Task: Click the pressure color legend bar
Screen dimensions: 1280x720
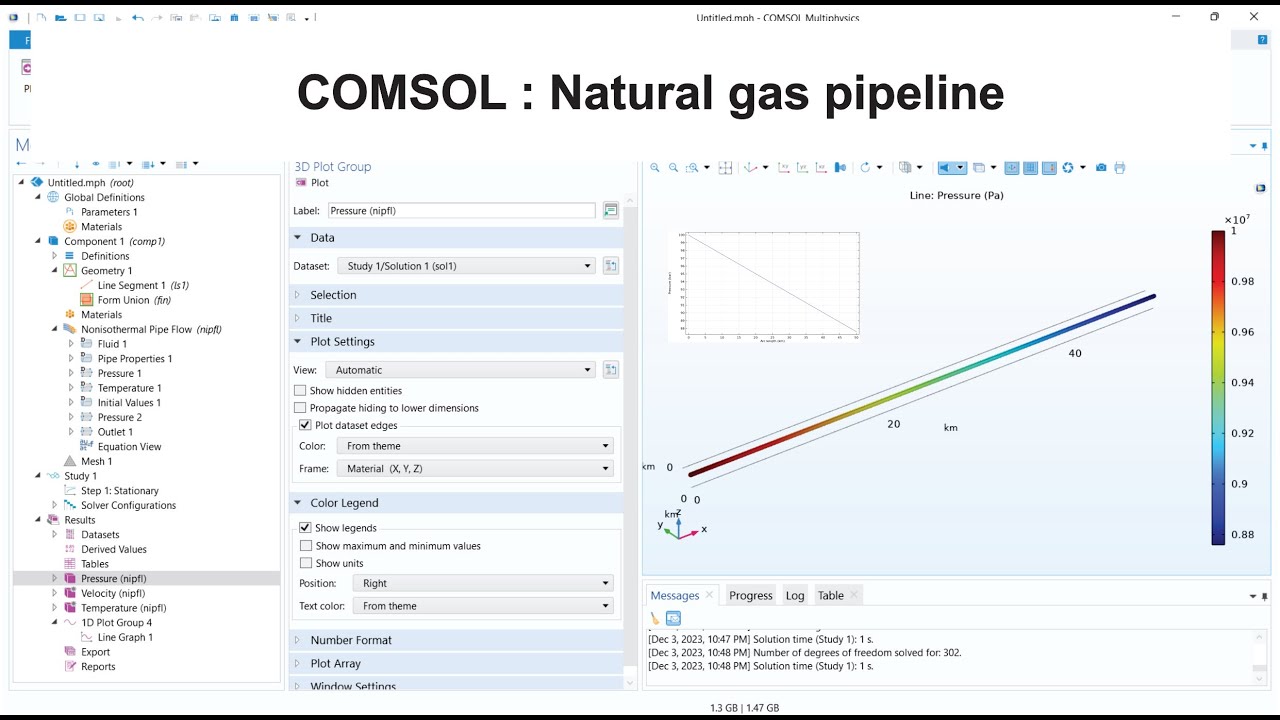Action: 1218,388
